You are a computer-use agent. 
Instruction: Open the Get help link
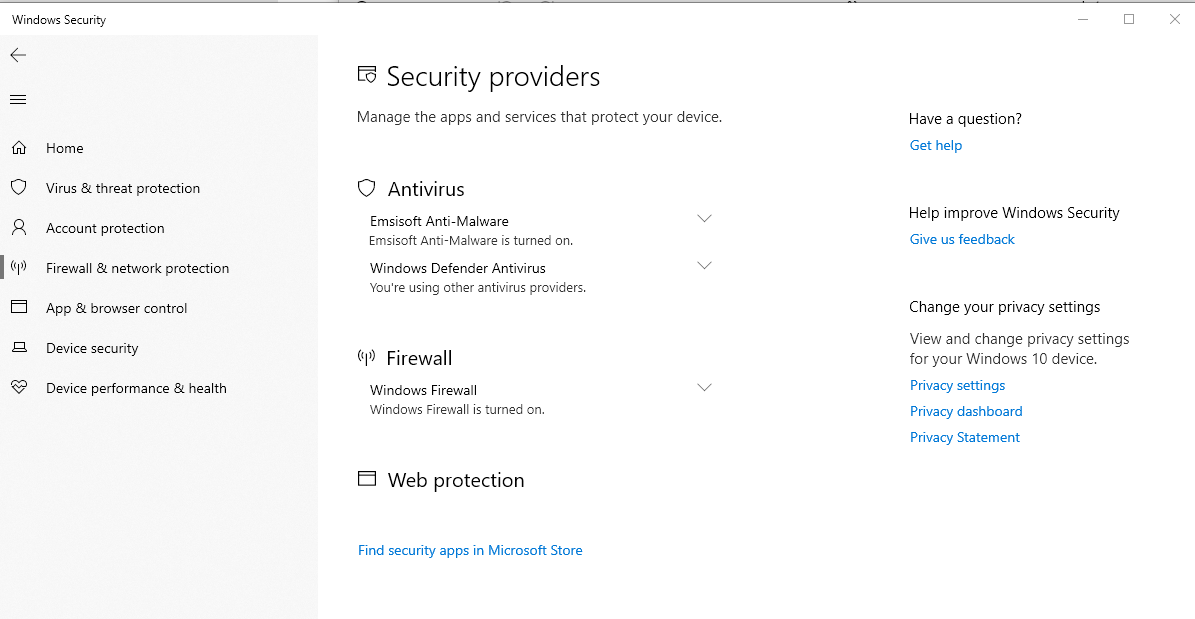pyautogui.click(x=936, y=145)
